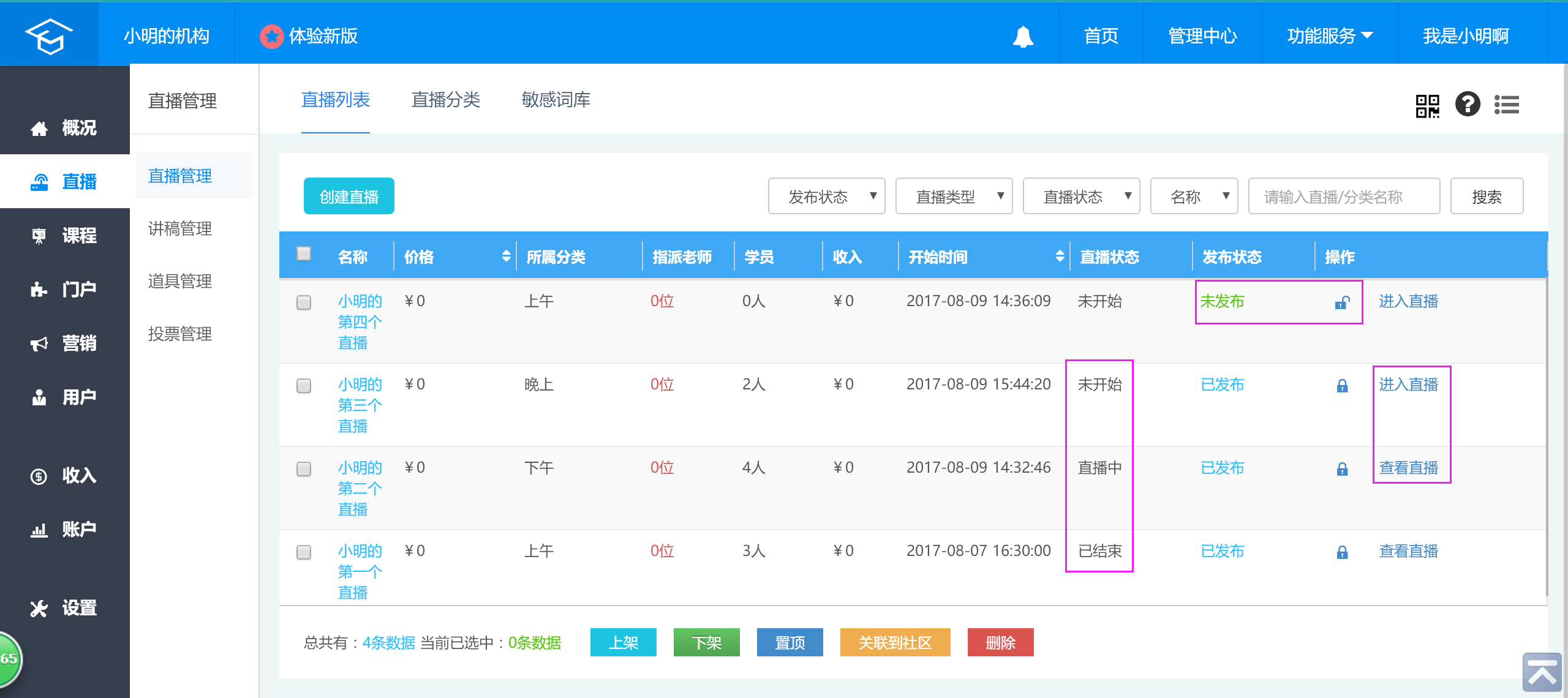Open the 直播类型 dropdown

[953, 197]
